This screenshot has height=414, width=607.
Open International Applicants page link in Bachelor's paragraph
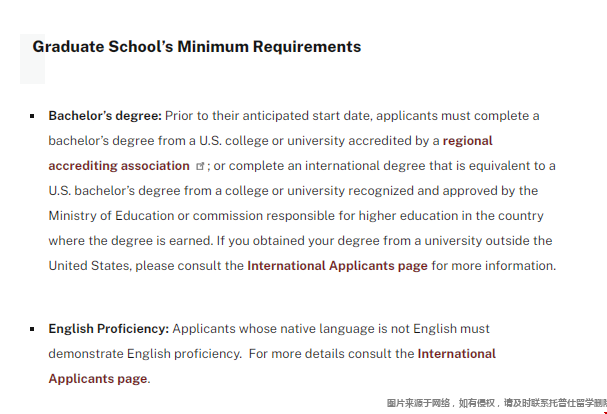337,266
